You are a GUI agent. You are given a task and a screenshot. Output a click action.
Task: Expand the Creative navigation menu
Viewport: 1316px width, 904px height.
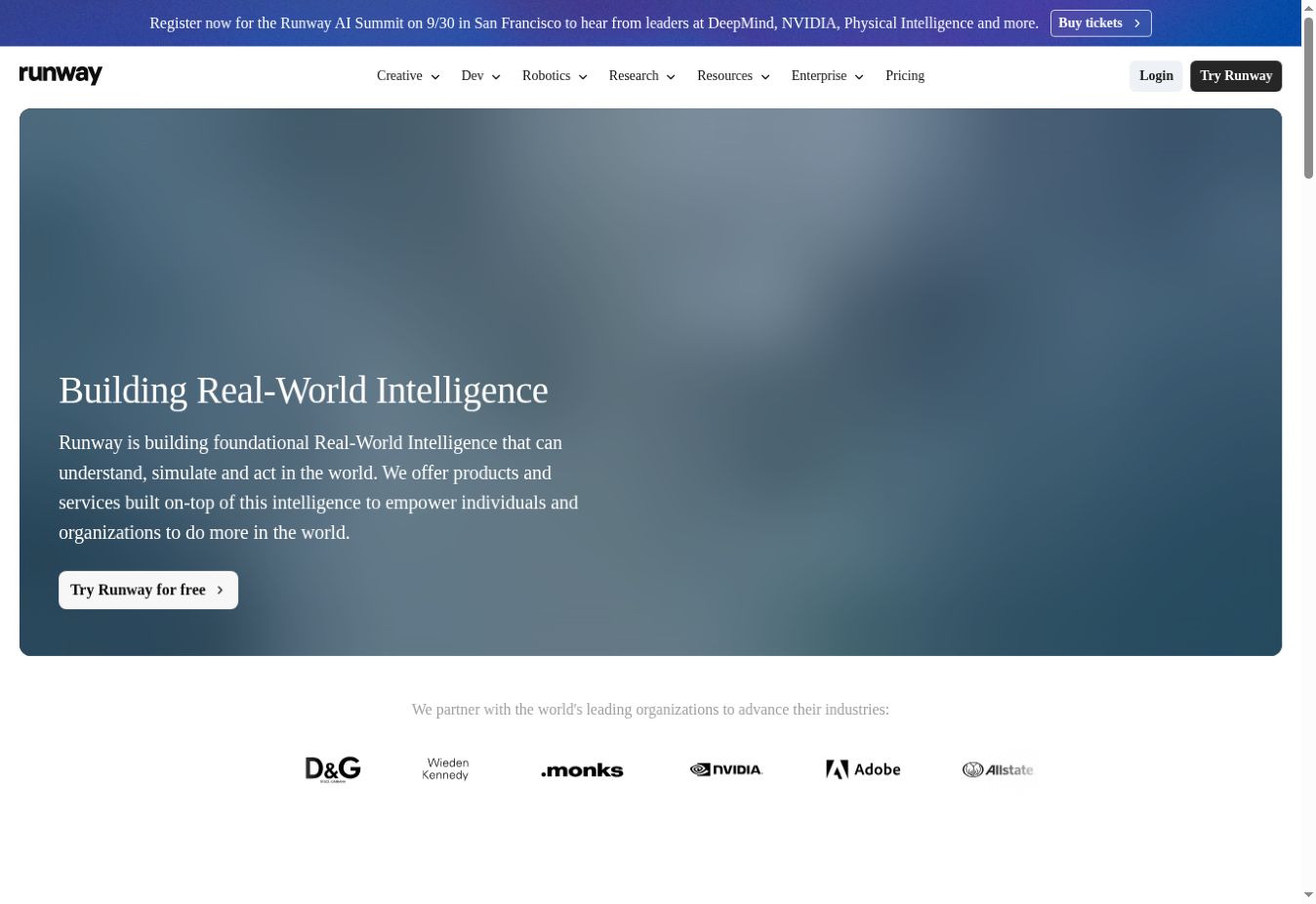(408, 76)
